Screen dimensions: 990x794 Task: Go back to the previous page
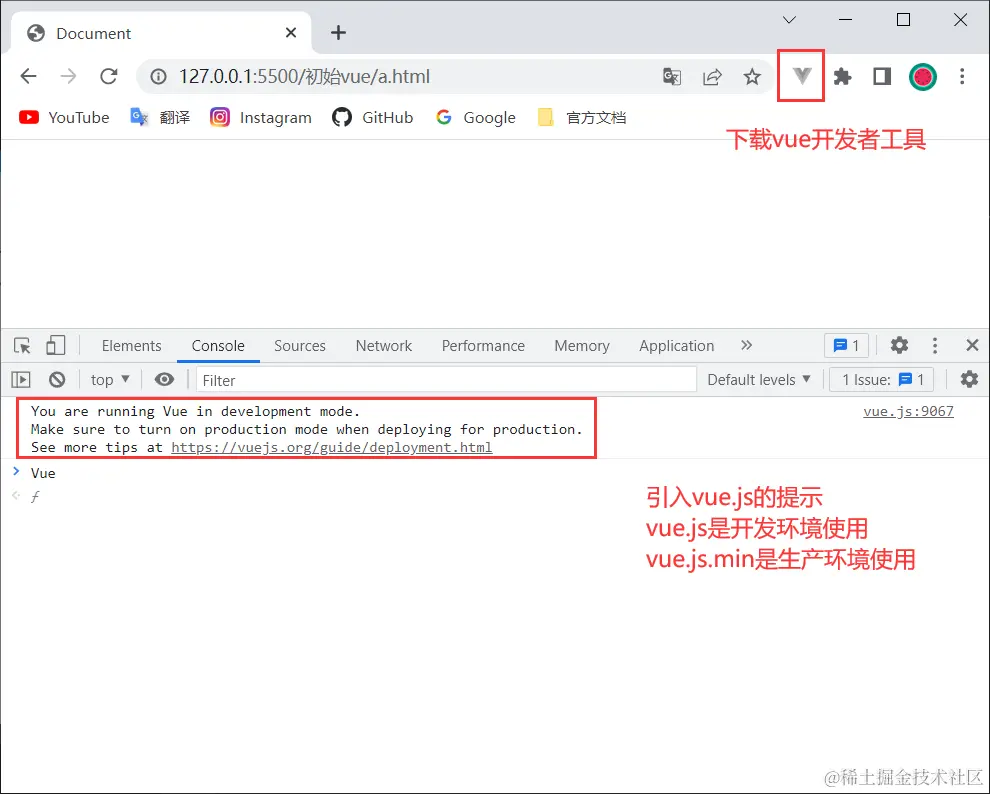(28, 76)
